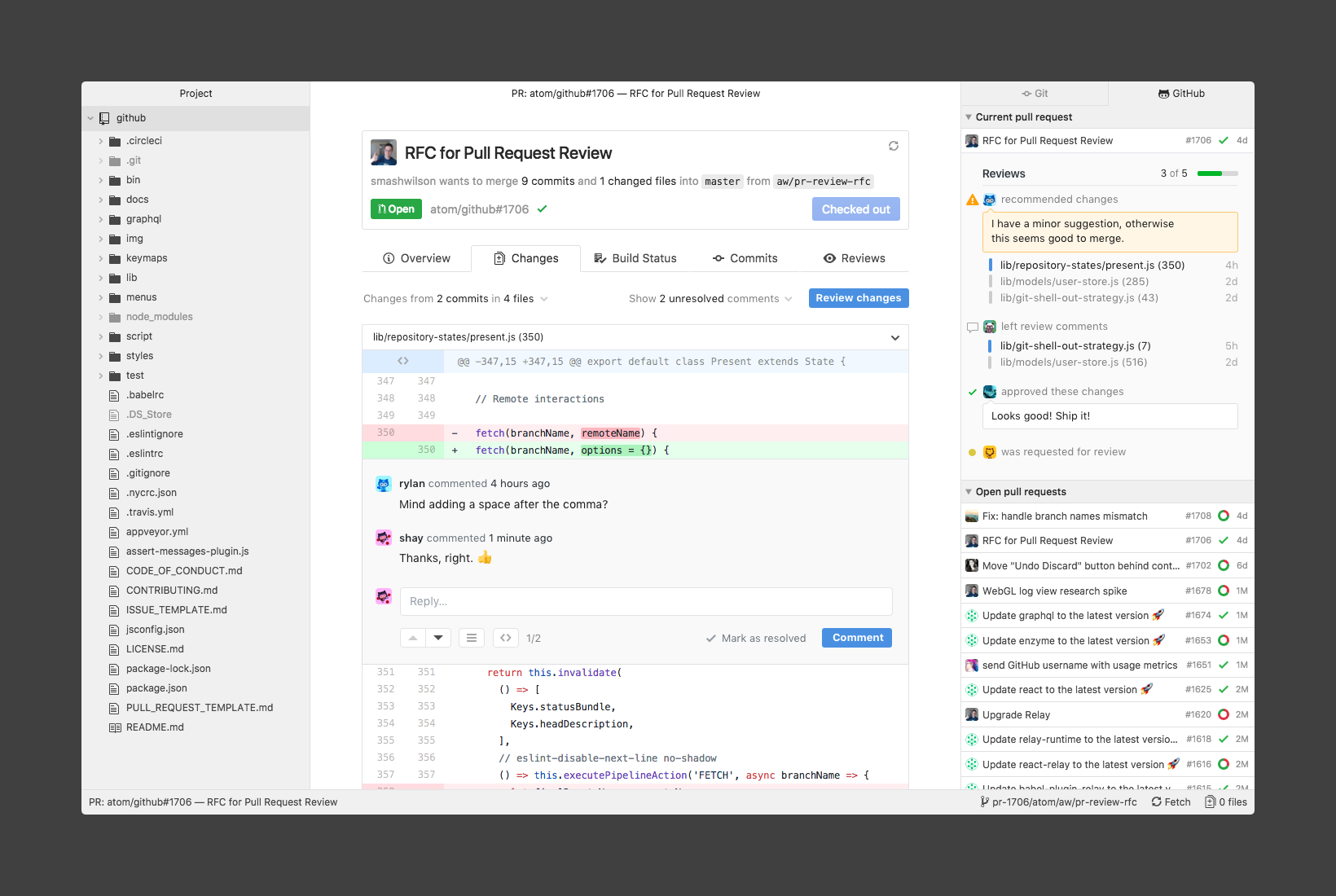This screenshot has width=1336, height=896.
Task: Click the comment bubble icon beside left review comments
Action: tap(972, 327)
